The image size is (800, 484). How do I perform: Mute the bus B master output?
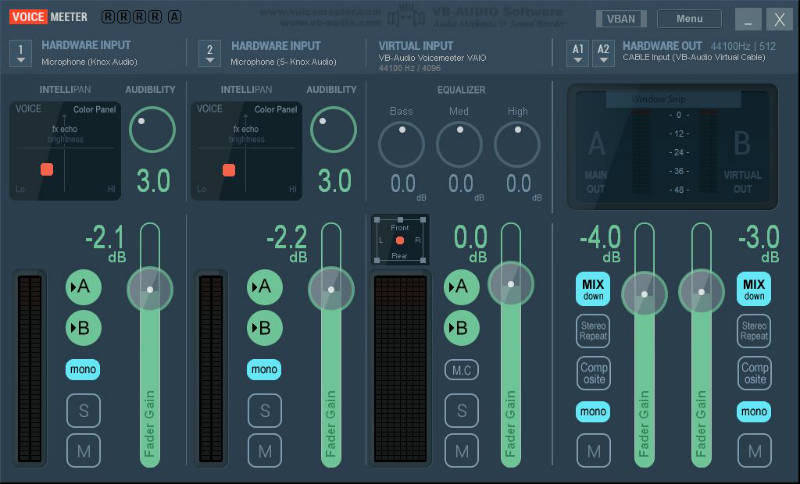pos(754,451)
